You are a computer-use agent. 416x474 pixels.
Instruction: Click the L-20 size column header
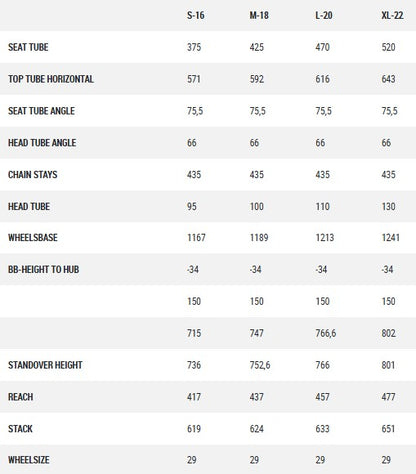pyautogui.click(x=324, y=15)
